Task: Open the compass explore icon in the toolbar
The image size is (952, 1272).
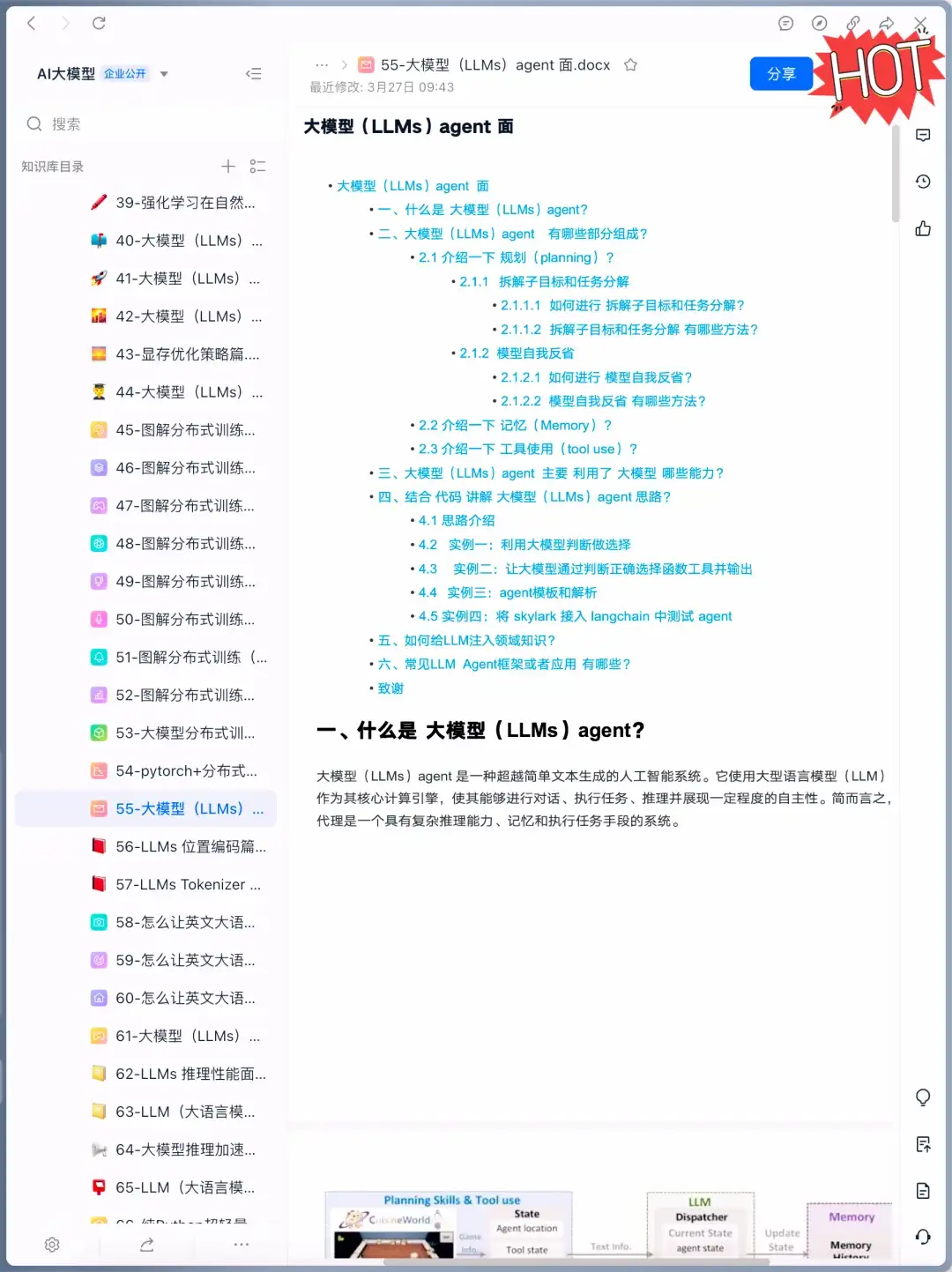Action: click(x=819, y=22)
